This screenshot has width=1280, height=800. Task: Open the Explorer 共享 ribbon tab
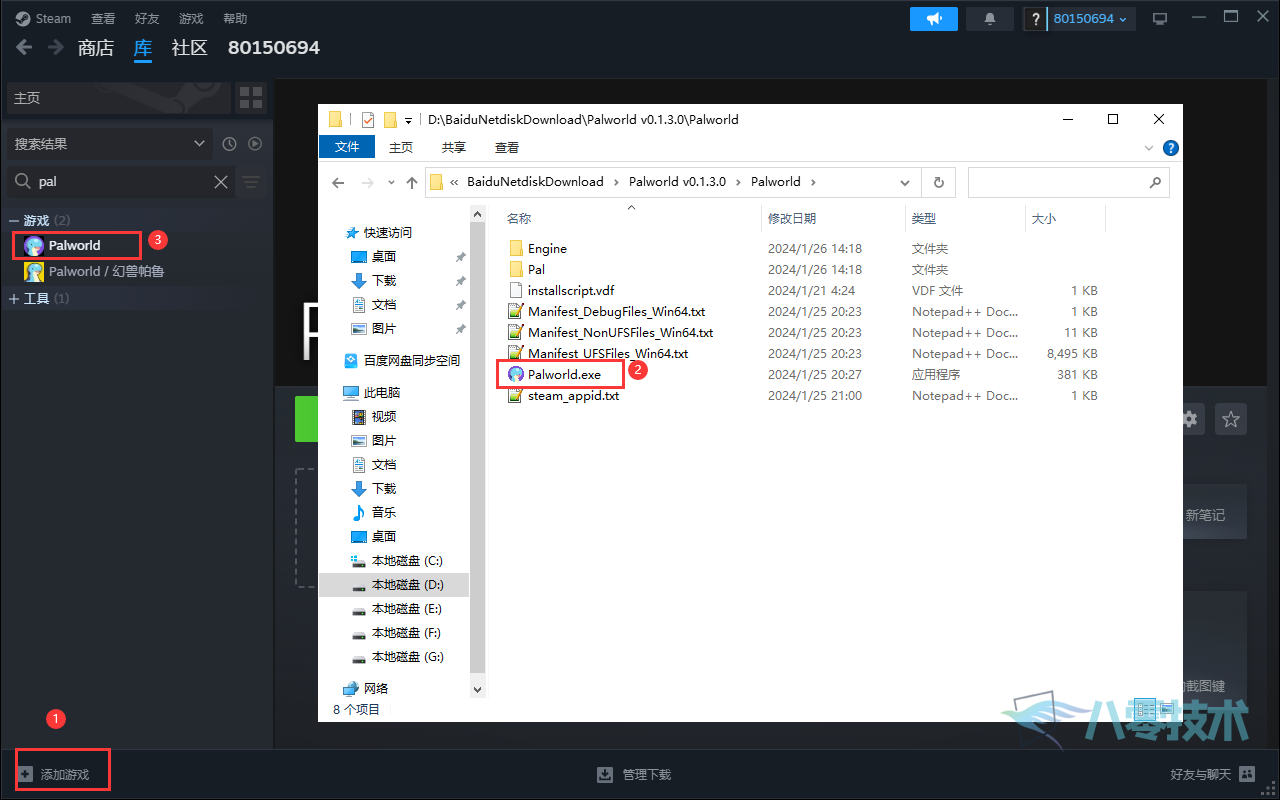click(x=454, y=147)
